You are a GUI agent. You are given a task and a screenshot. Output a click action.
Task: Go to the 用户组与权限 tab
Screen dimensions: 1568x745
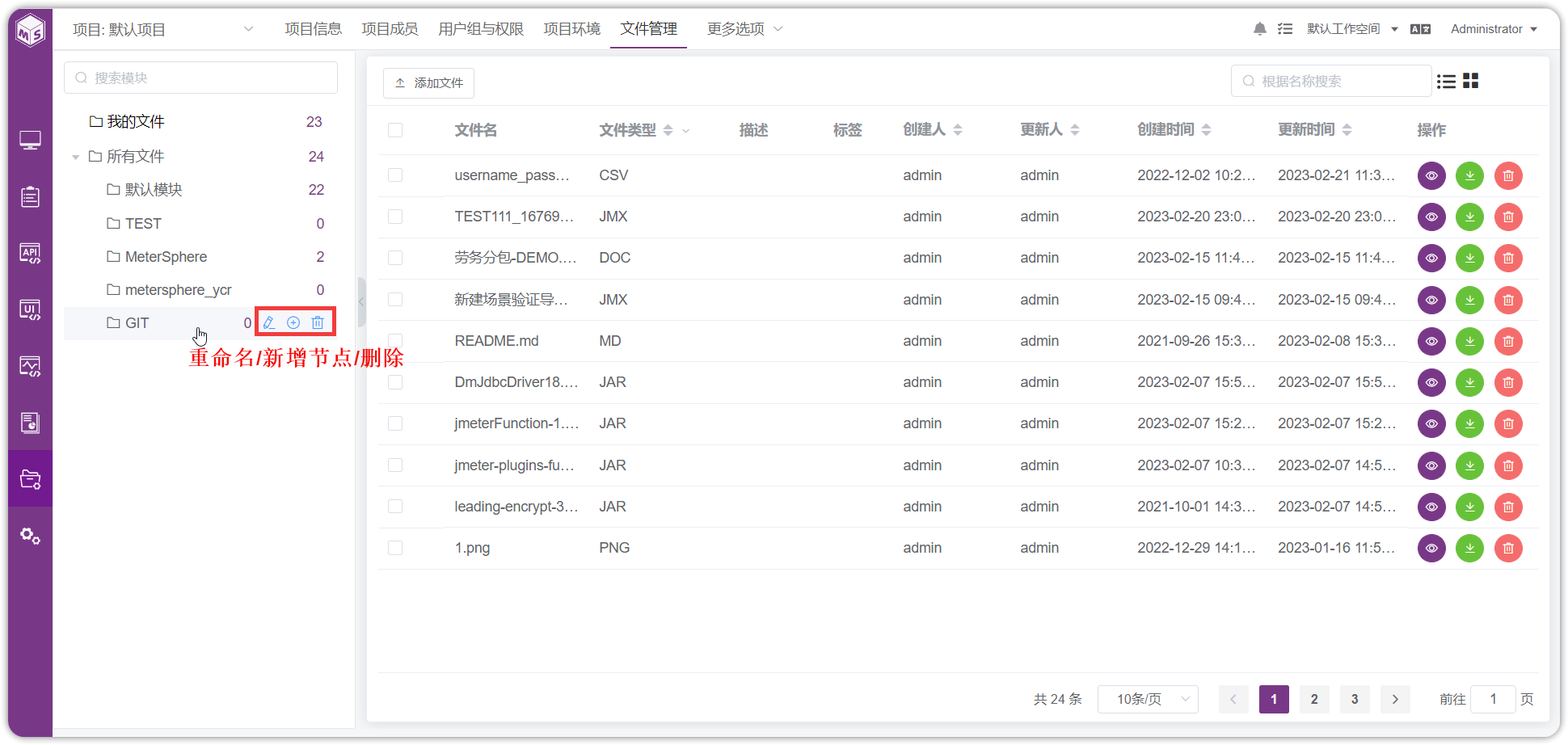click(x=481, y=29)
